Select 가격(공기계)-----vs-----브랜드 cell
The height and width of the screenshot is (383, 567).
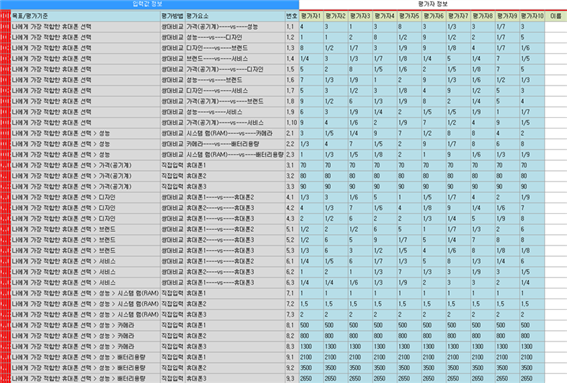coord(235,101)
